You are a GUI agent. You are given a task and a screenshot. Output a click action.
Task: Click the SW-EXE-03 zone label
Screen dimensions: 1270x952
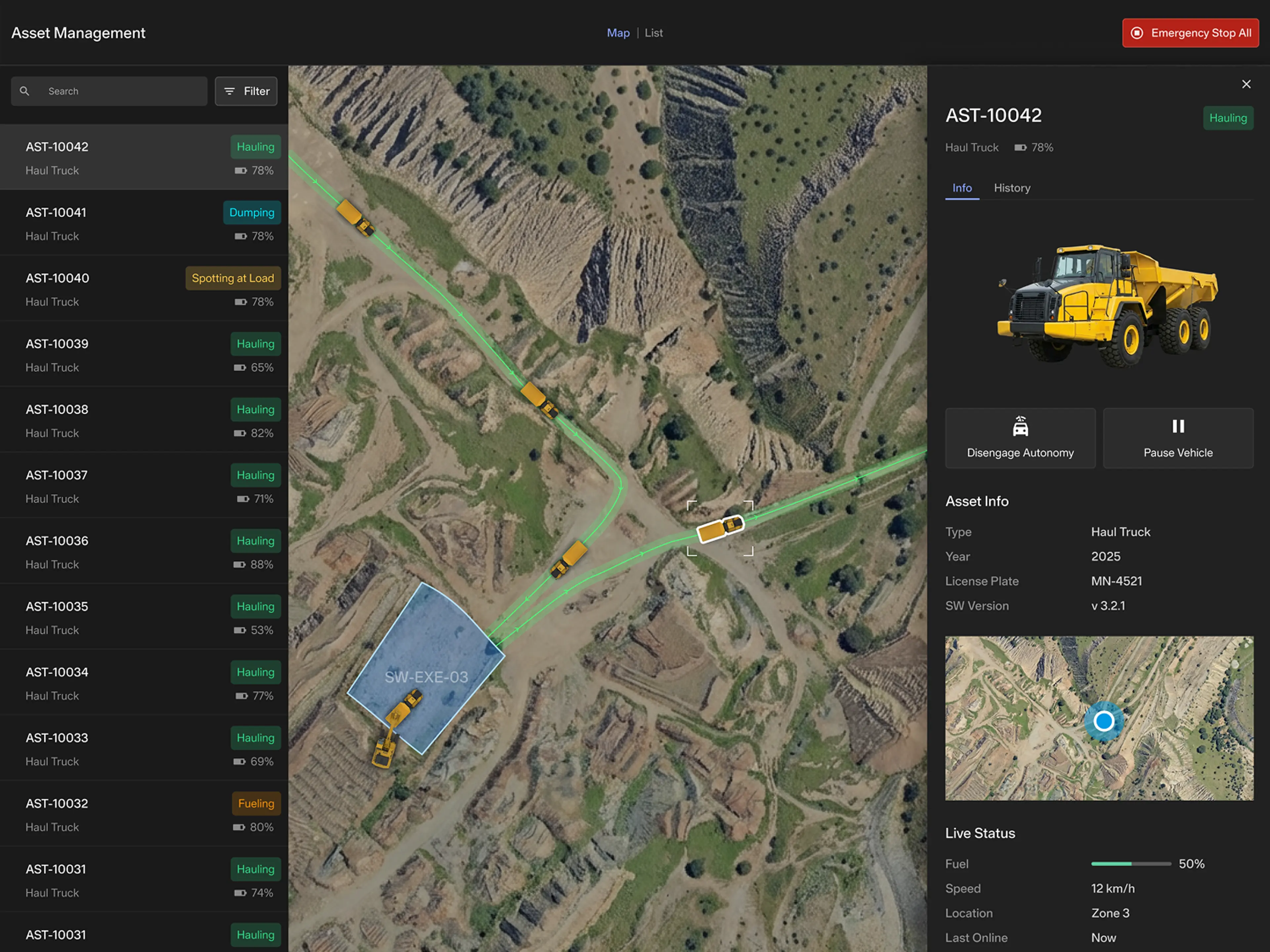point(426,677)
